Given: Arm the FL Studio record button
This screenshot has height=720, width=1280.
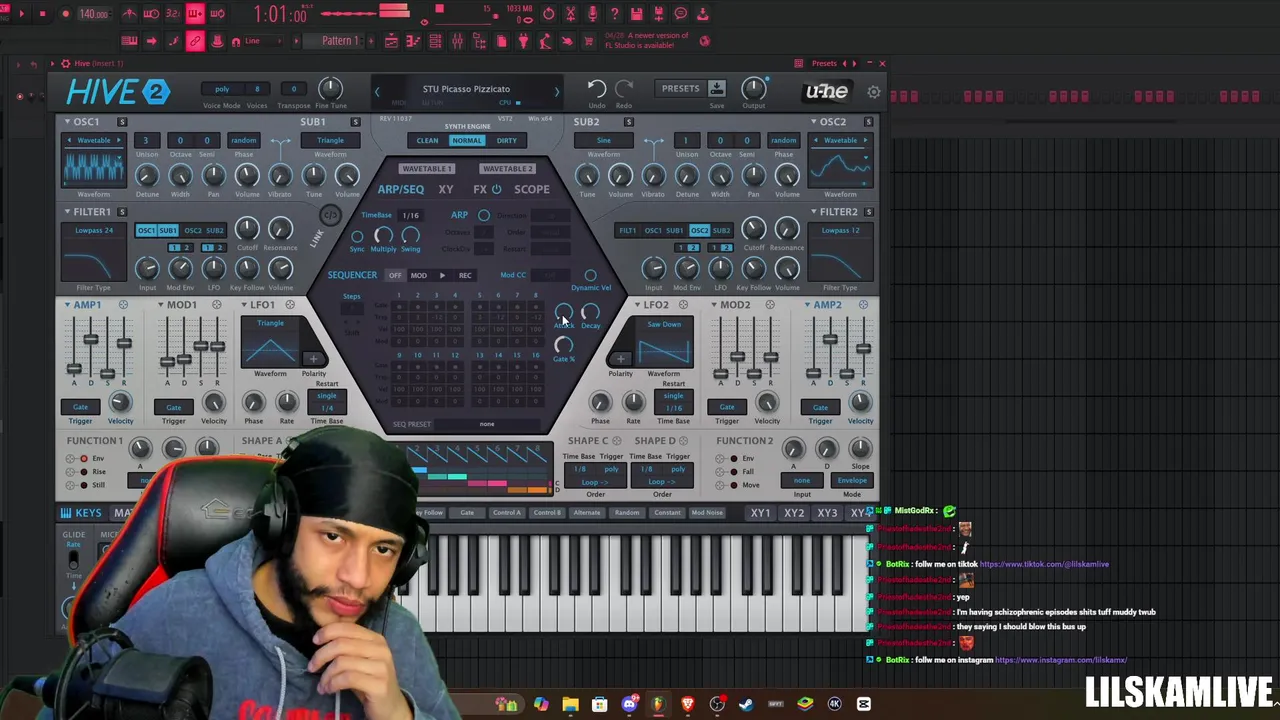Looking at the screenshot, I should 65,14.
